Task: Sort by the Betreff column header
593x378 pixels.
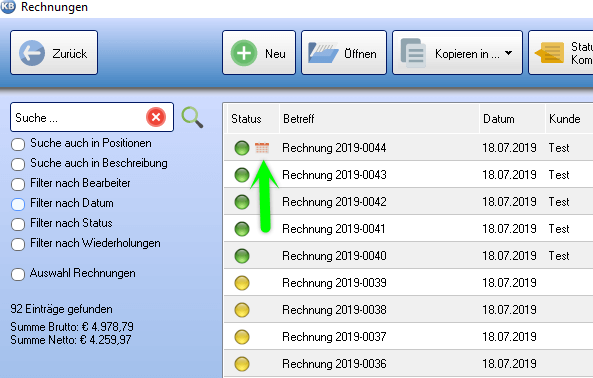Action: point(379,119)
